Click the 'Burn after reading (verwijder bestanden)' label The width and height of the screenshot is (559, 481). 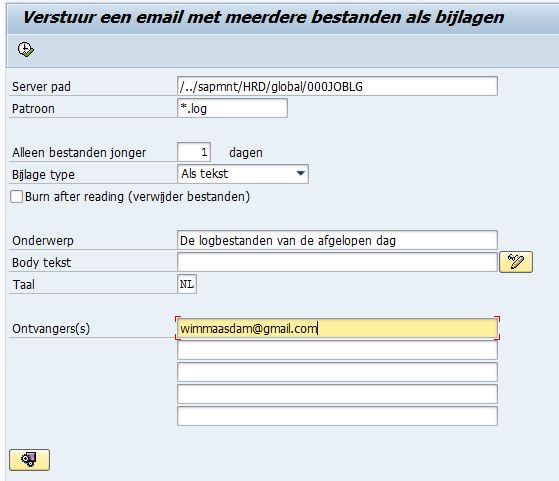click(x=137, y=196)
